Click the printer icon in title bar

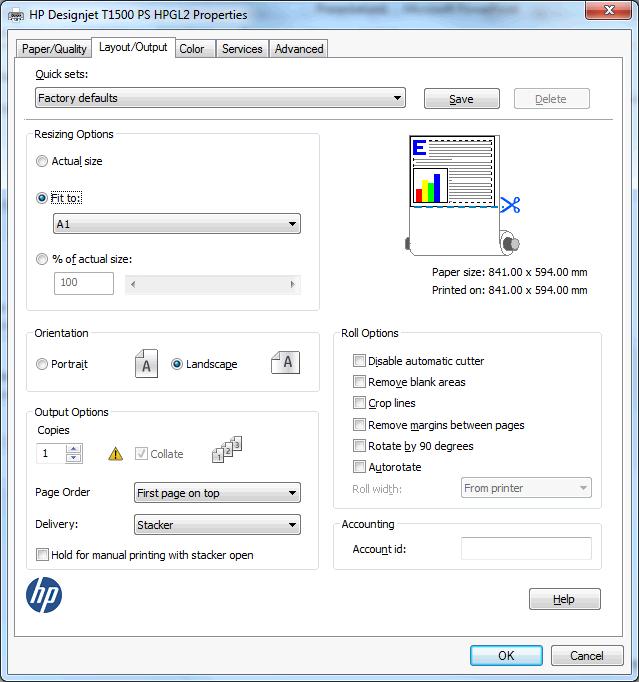pos(17,16)
